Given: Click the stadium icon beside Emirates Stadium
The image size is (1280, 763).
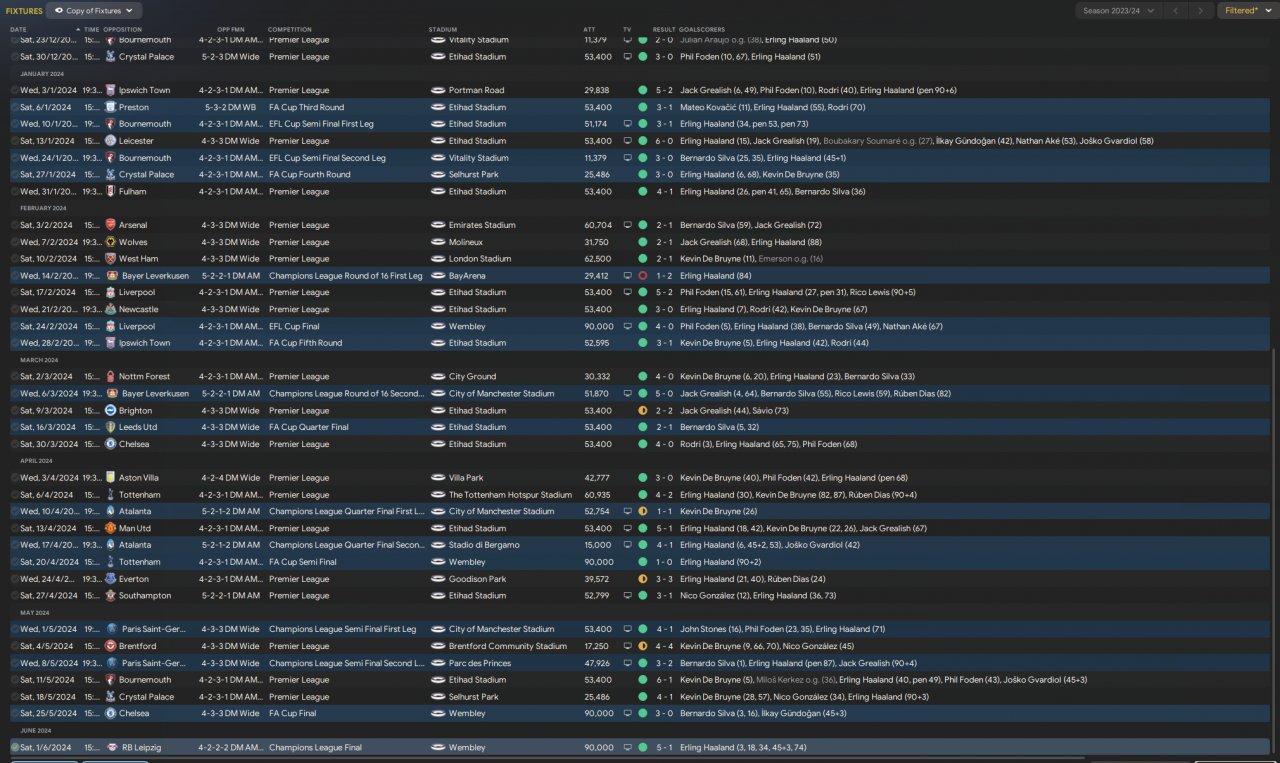Looking at the screenshot, I should [x=437, y=225].
